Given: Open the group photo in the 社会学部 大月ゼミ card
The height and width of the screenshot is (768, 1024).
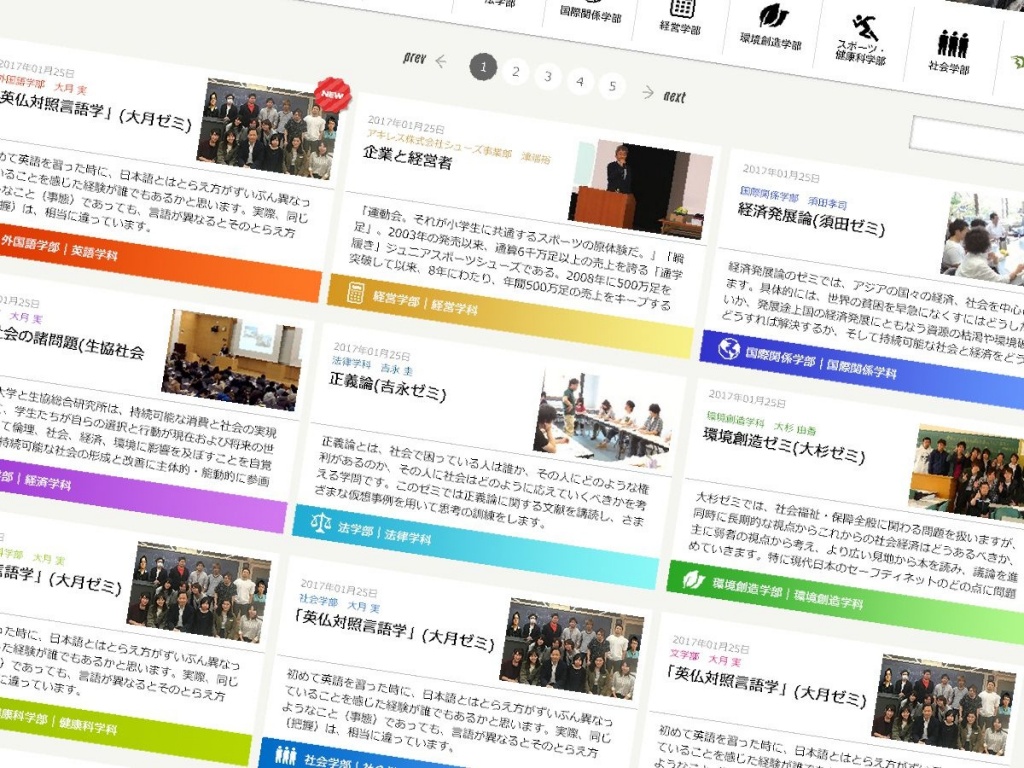Looking at the screenshot, I should 571,649.
